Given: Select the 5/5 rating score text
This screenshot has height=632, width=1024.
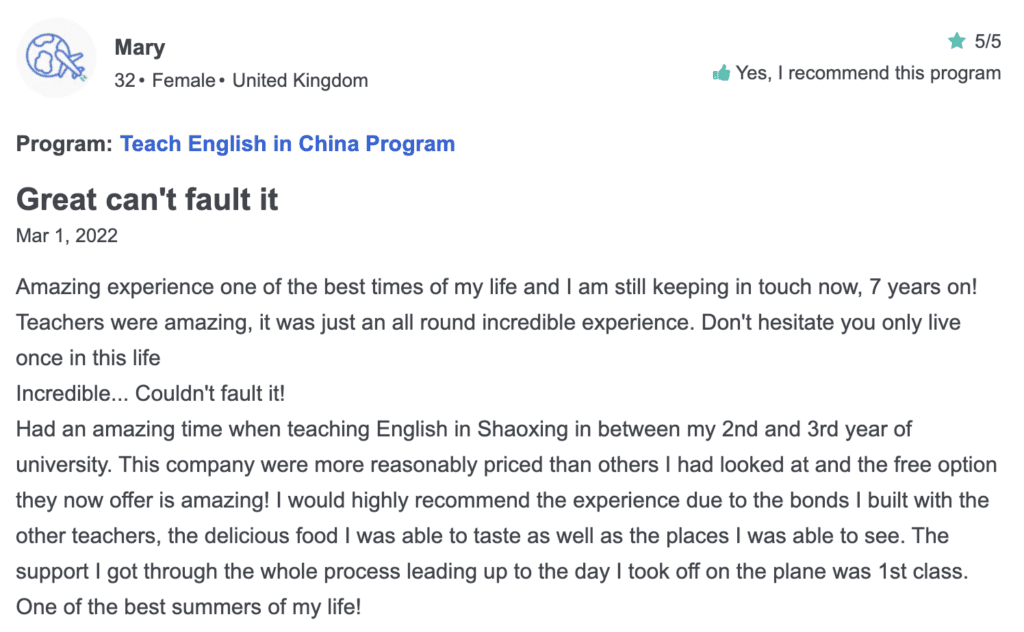Looking at the screenshot, I should [x=987, y=41].
